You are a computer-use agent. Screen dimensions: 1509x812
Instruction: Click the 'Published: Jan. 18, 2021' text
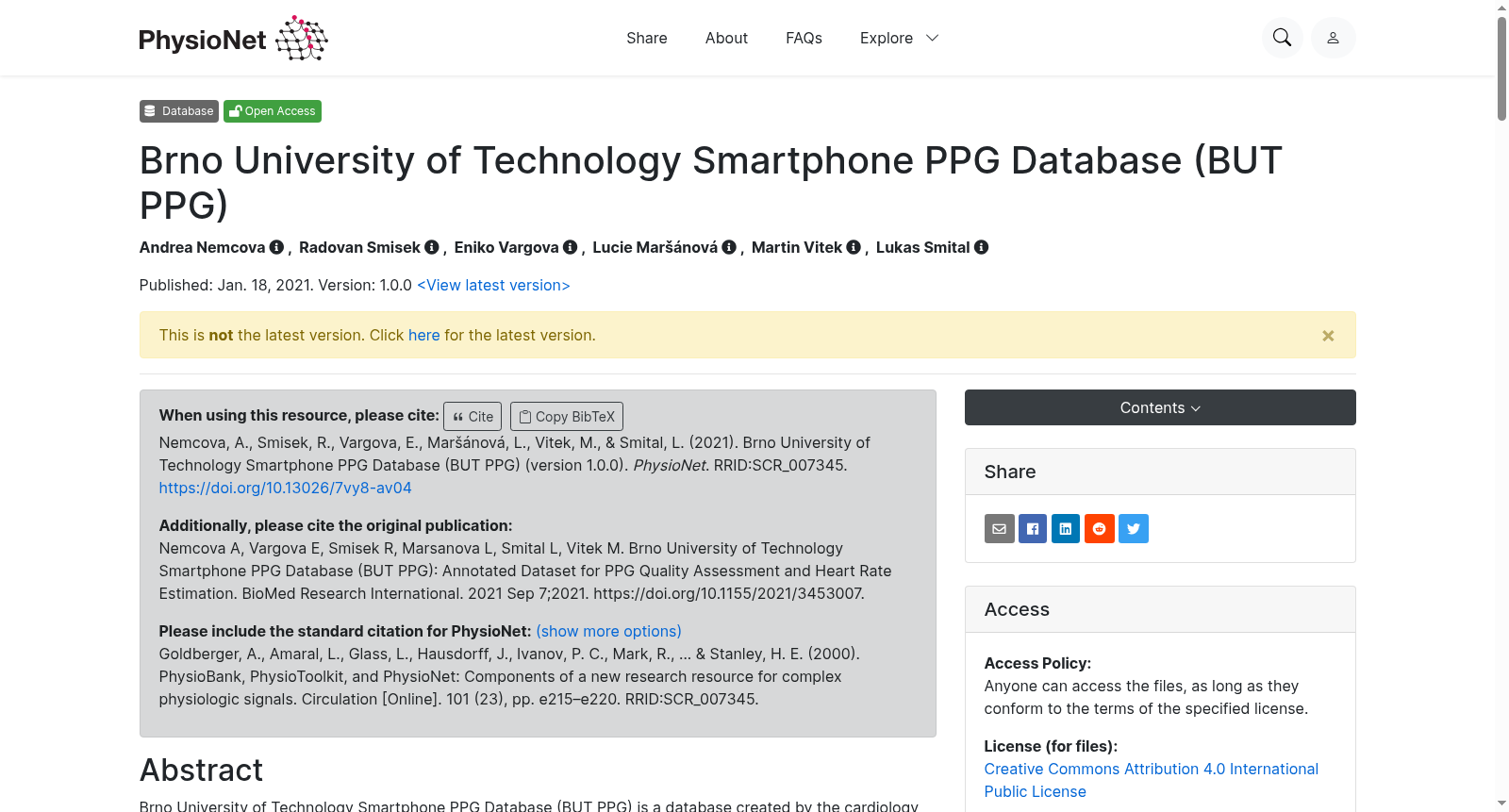pyautogui.click(x=226, y=285)
